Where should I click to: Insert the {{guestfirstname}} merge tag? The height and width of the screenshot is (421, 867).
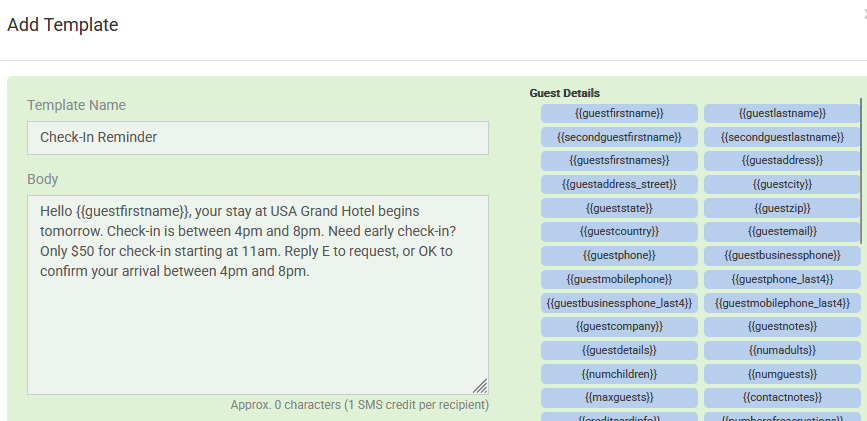619,113
